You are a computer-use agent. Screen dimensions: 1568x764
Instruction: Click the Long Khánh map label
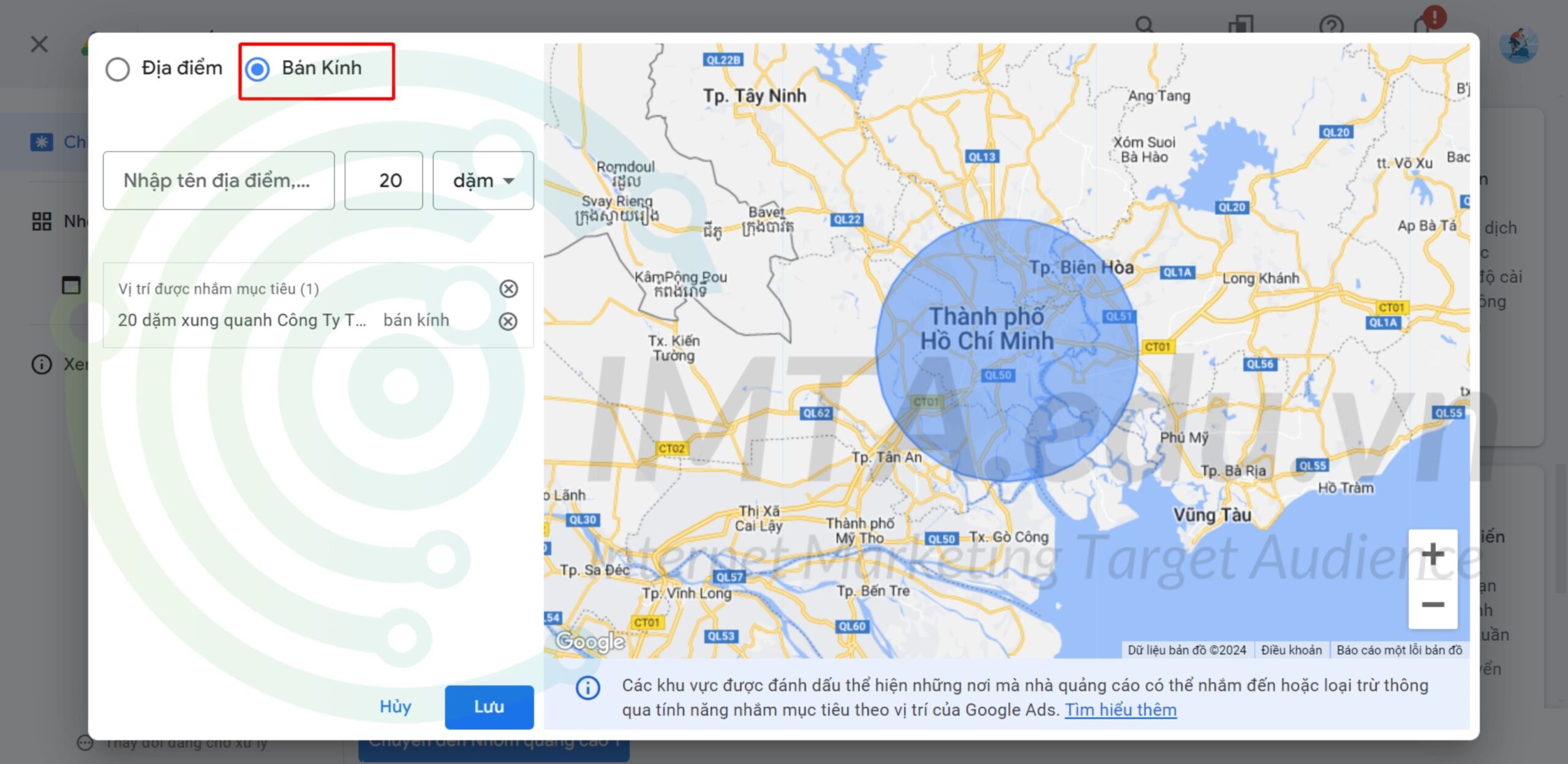(x=1261, y=279)
